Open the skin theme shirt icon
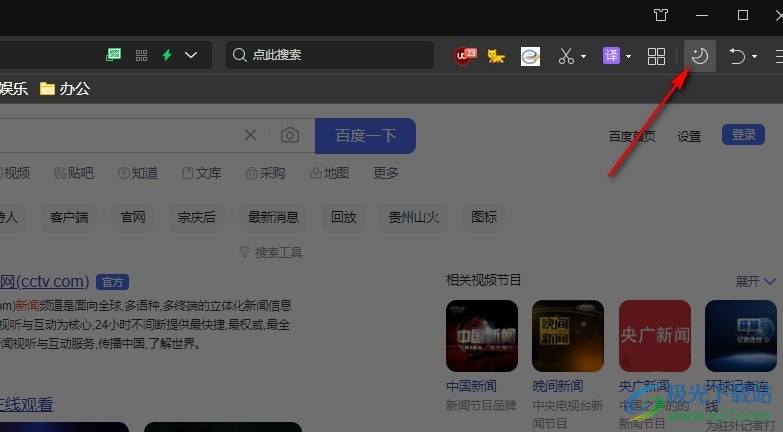 (661, 15)
